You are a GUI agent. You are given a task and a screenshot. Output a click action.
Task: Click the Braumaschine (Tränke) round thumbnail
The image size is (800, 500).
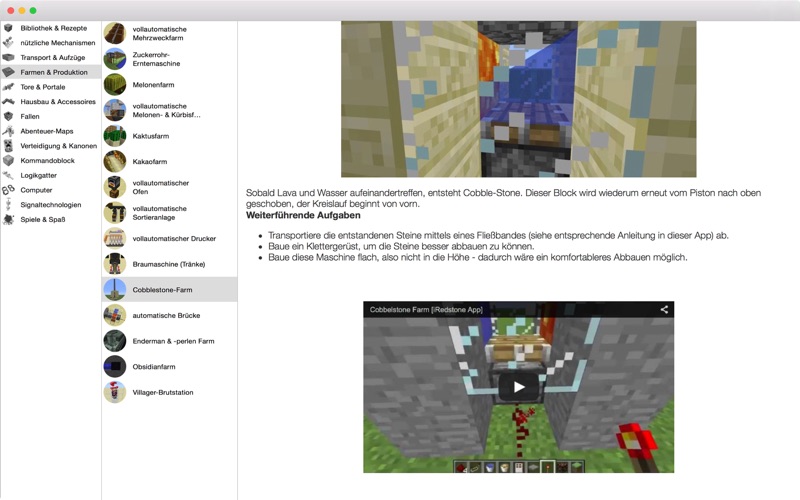click(x=115, y=264)
